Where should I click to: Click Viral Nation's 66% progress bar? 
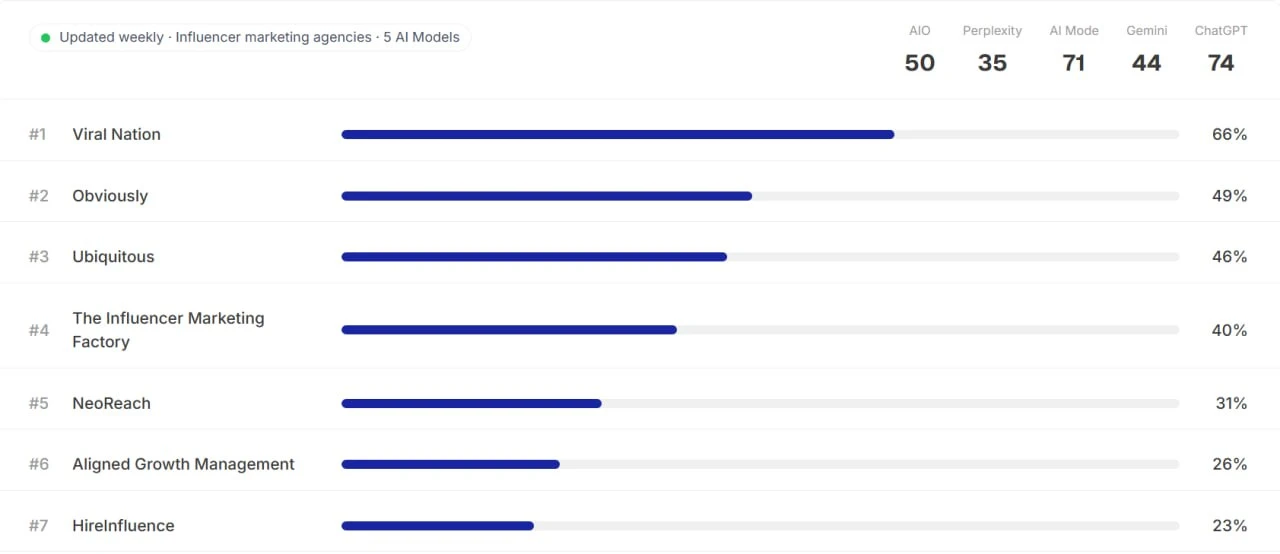(760, 134)
